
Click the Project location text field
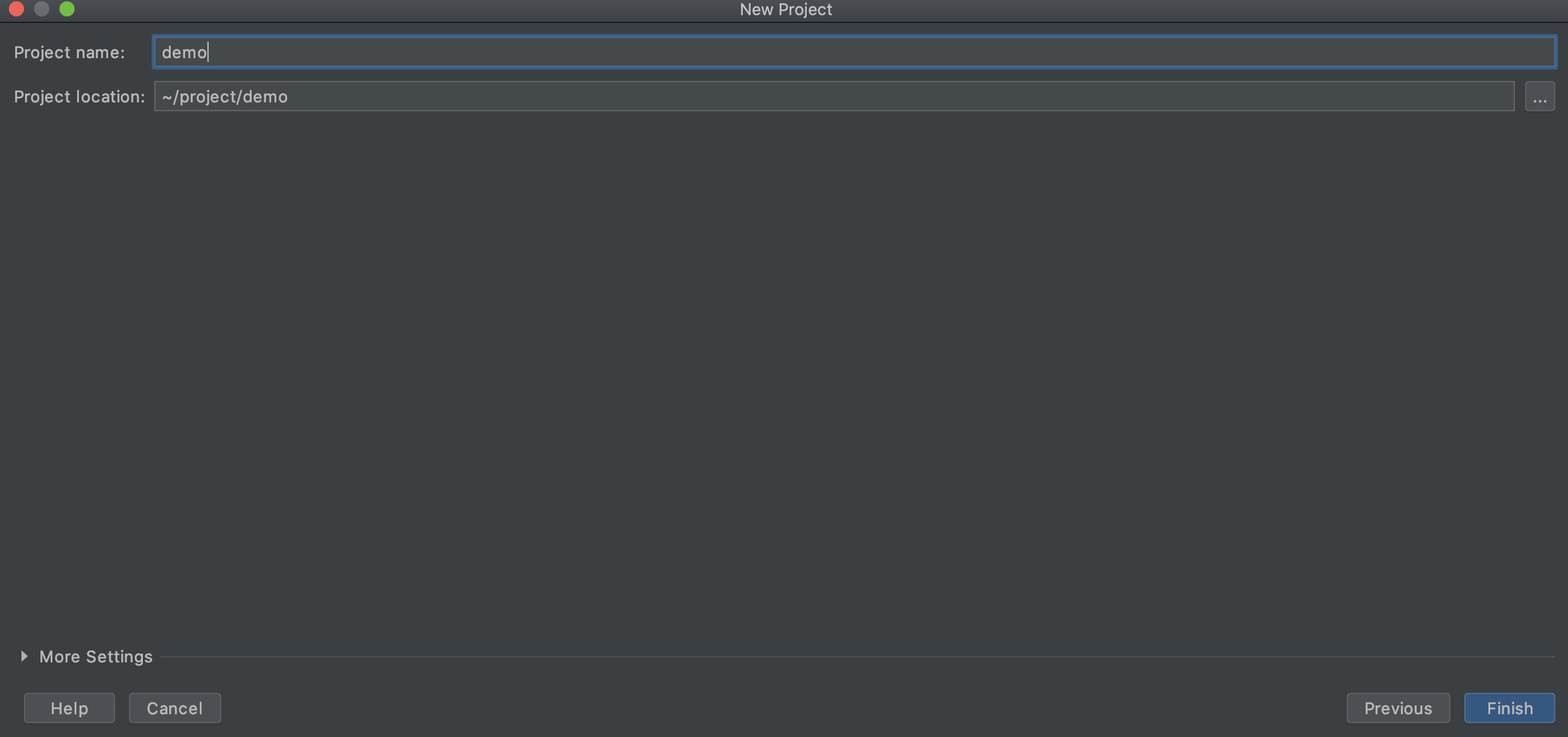tap(834, 96)
